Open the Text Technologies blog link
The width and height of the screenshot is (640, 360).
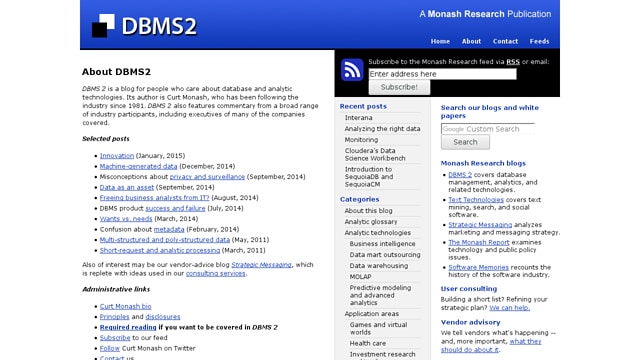click(476, 200)
